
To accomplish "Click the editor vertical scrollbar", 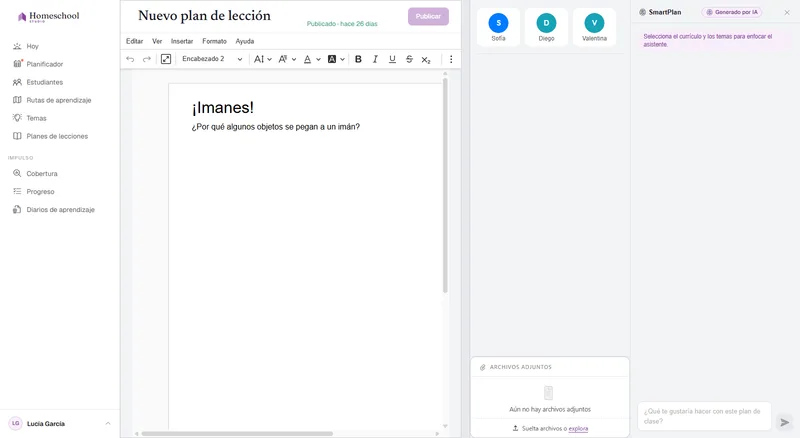I will pos(445,184).
